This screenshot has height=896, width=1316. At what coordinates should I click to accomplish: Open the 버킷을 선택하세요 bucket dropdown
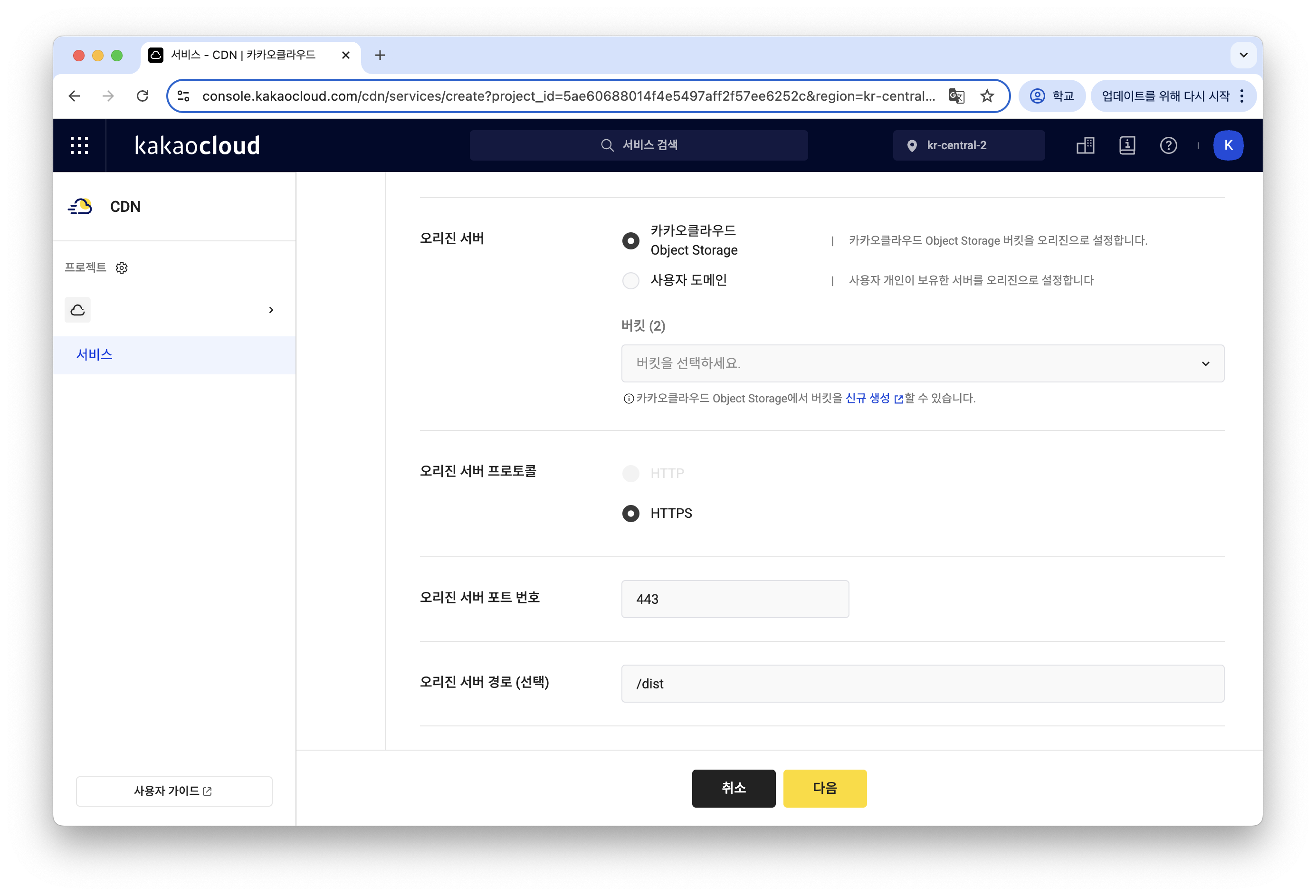pyautogui.click(x=923, y=363)
